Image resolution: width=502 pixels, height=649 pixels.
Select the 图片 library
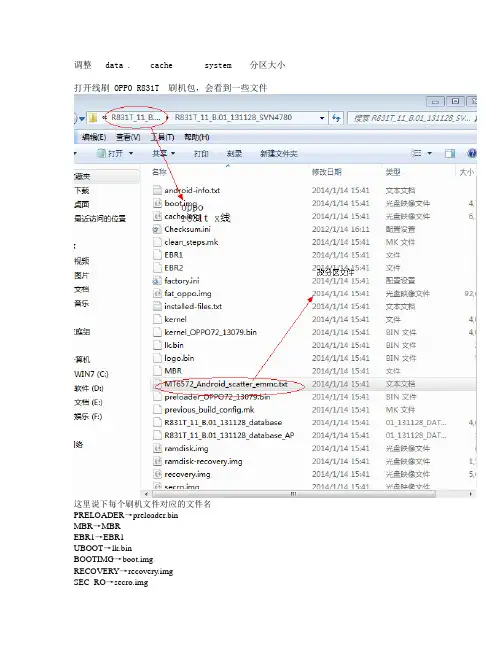[x=82, y=275]
